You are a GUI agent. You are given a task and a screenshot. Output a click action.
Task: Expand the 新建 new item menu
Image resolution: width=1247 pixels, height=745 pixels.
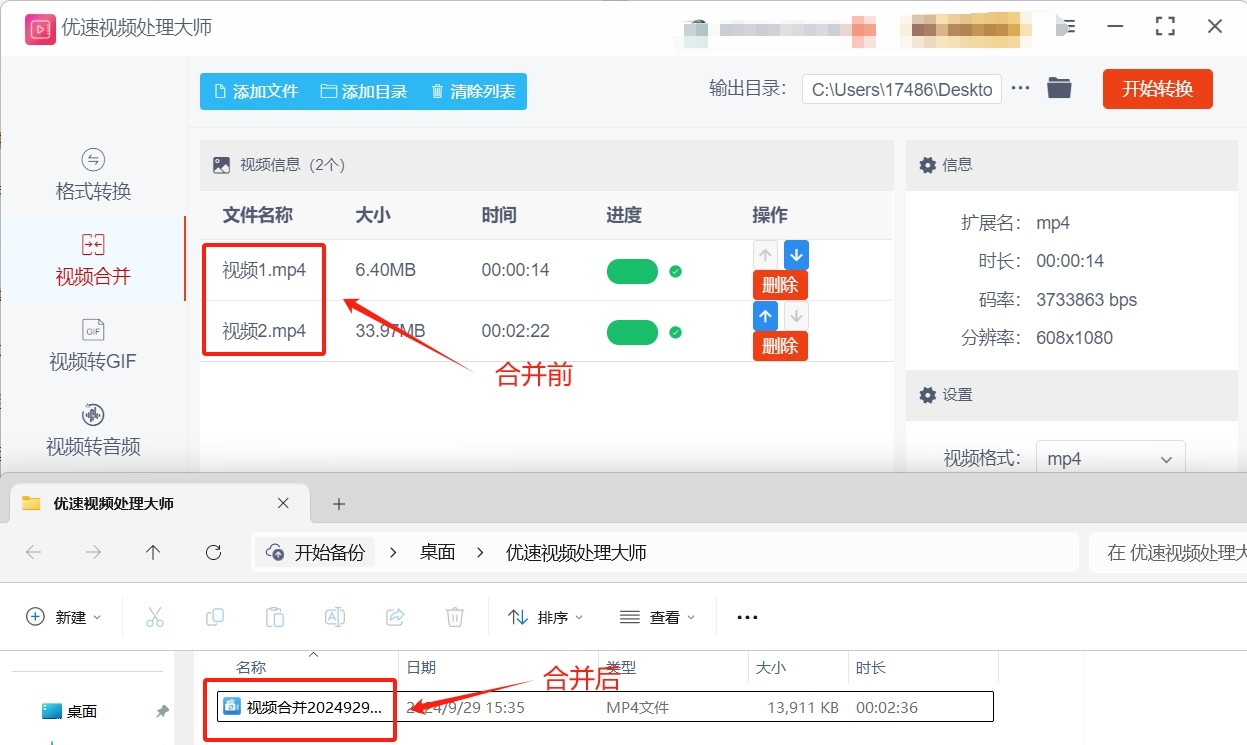coord(64,617)
